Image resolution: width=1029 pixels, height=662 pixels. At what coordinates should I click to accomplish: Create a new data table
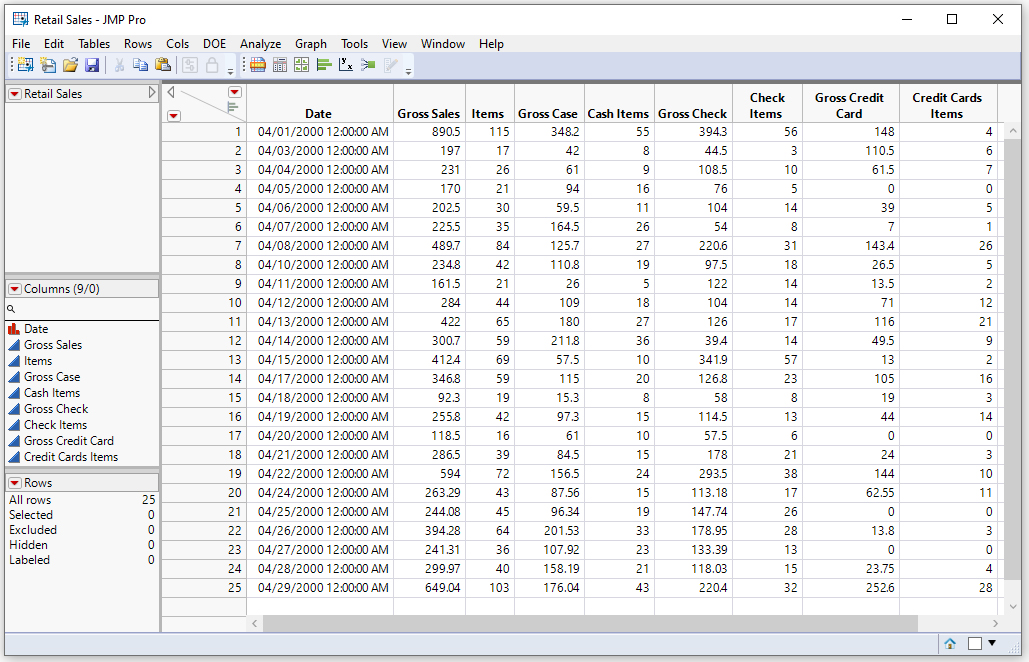tap(22, 65)
